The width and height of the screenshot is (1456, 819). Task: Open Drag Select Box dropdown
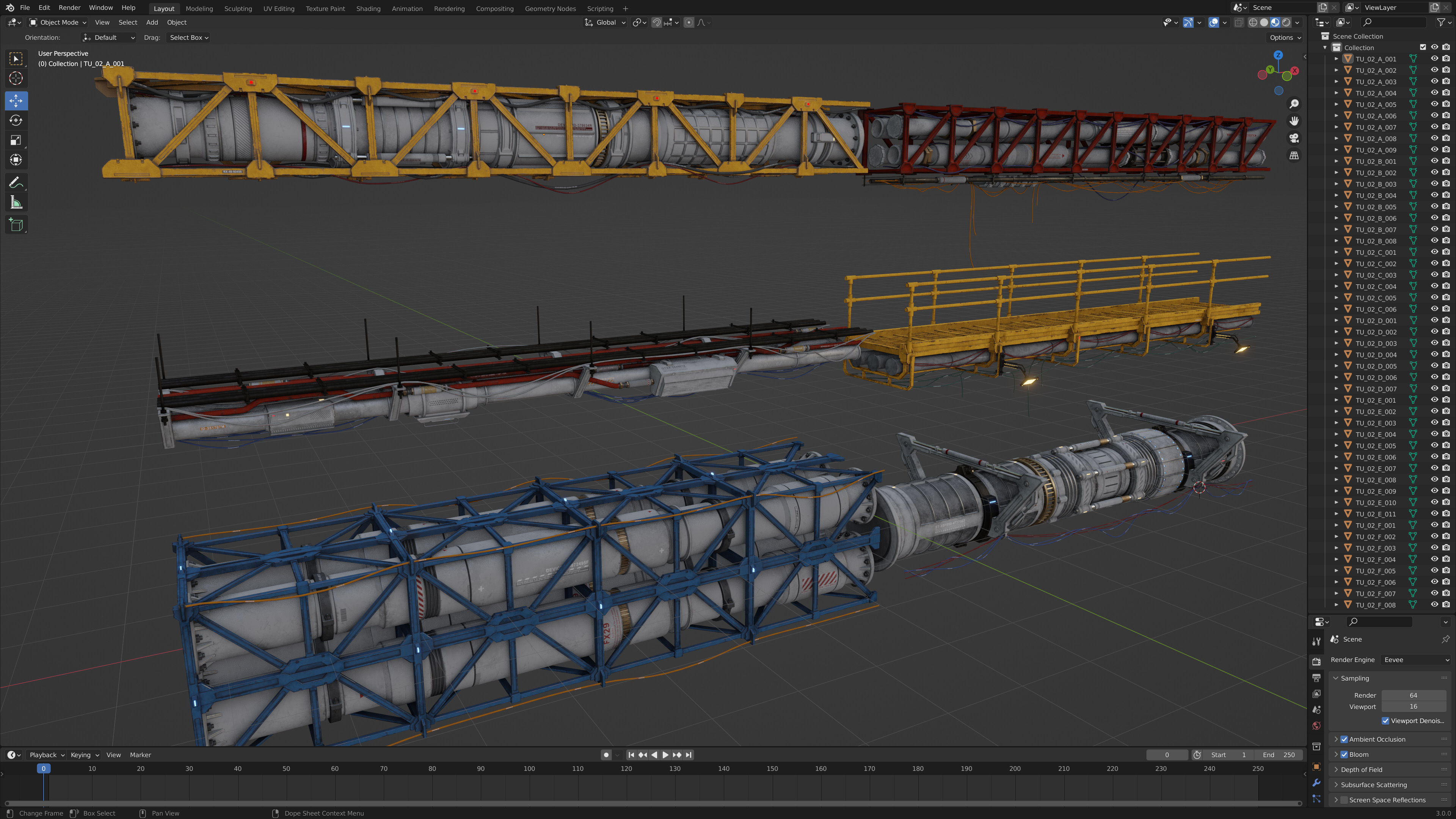pos(189,38)
